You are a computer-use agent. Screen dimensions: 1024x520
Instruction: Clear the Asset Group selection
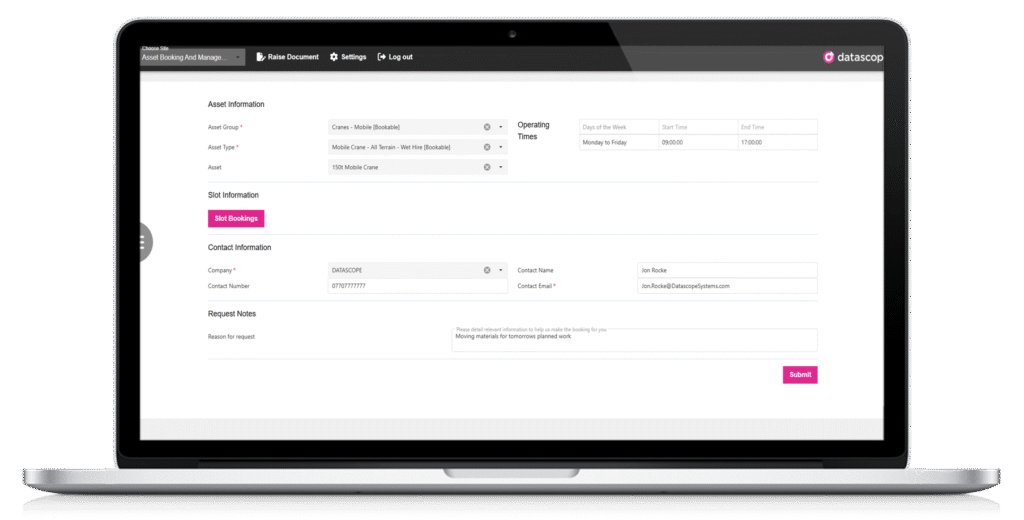pos(487,127)
